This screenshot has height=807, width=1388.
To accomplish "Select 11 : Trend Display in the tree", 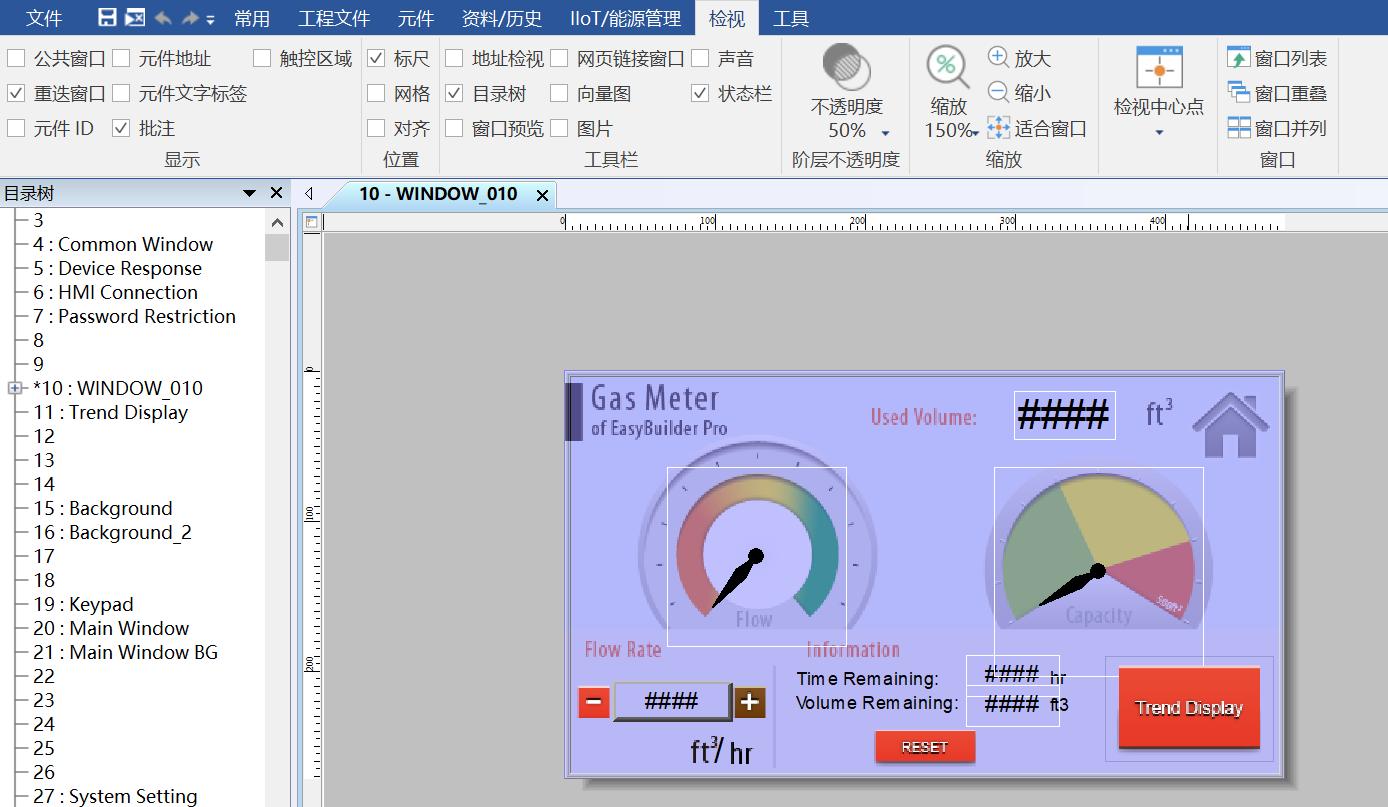I will tap(110, 412).
